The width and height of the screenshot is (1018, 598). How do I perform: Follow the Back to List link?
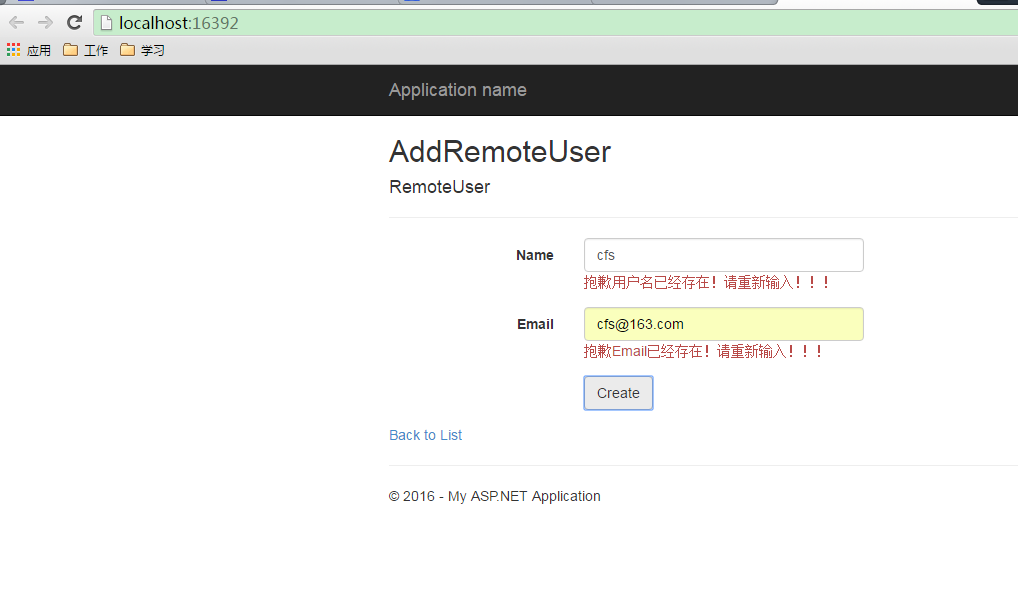(425, 435)
